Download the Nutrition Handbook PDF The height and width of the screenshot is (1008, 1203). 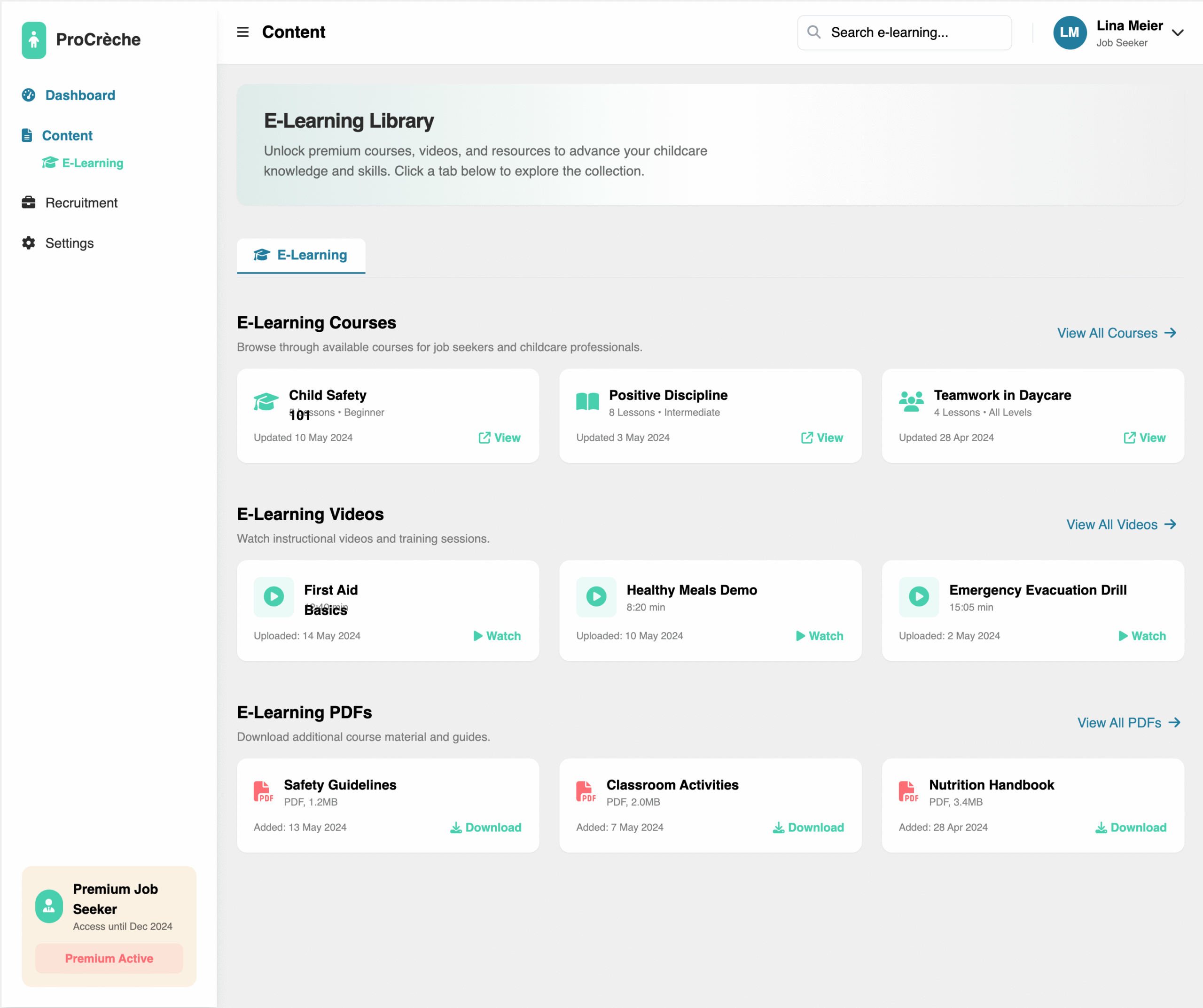pyautogui.click(x=1130, y=827)
